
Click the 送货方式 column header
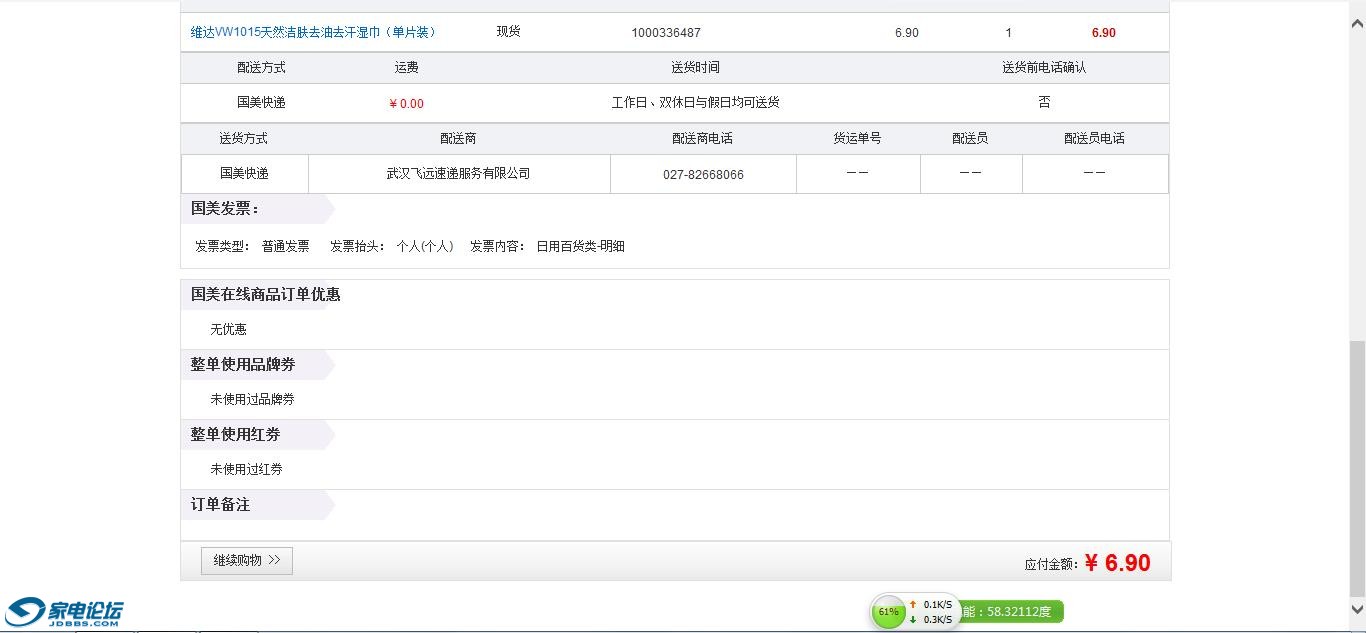tap(243, 139)
